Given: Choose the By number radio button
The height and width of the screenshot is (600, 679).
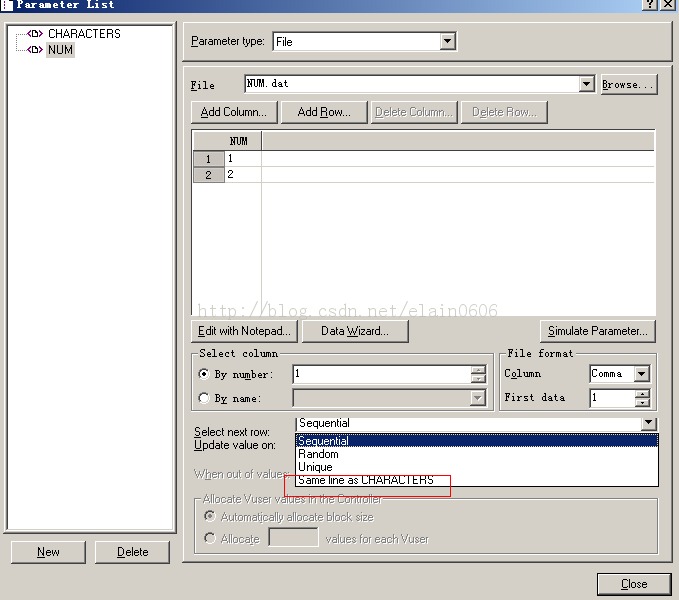Looking at the screenshot, I should click(x=206, y=375).
